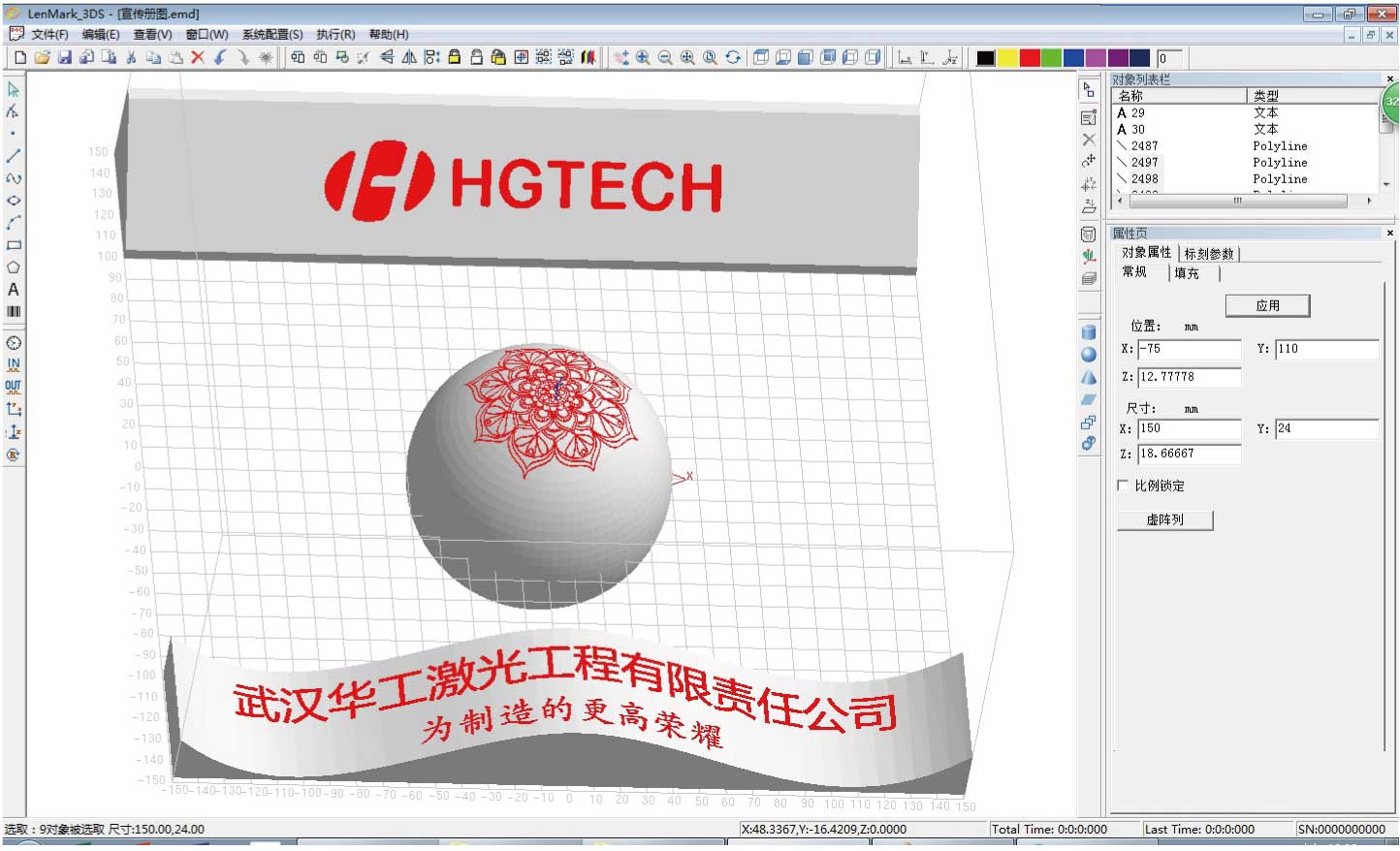This screenshot has width=1400, height=851.
Task: Select object row 30 in object list
Action: (x=1245, y=129)
